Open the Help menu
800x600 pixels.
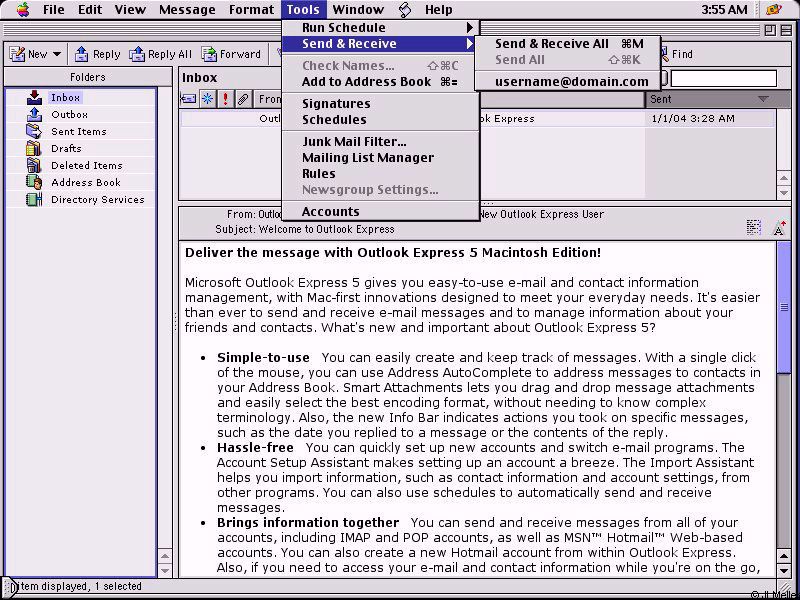(x=438, y=10)
